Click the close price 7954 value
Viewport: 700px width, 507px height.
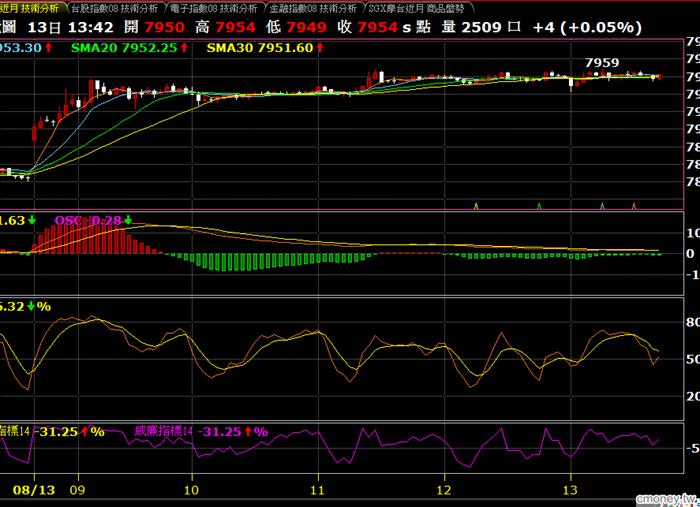click(377, 27)
